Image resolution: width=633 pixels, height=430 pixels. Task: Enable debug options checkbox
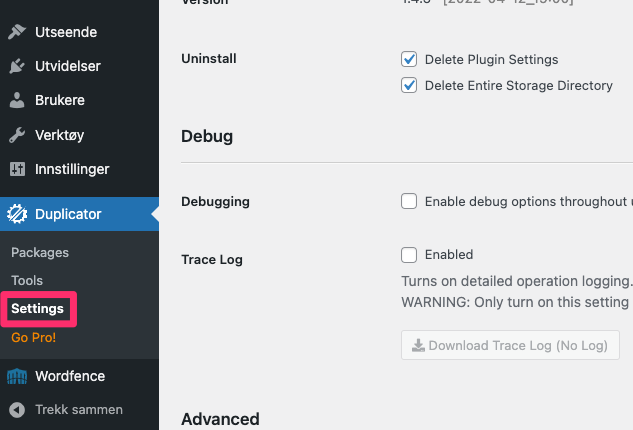pyautogui.click(x=409, y=201)
